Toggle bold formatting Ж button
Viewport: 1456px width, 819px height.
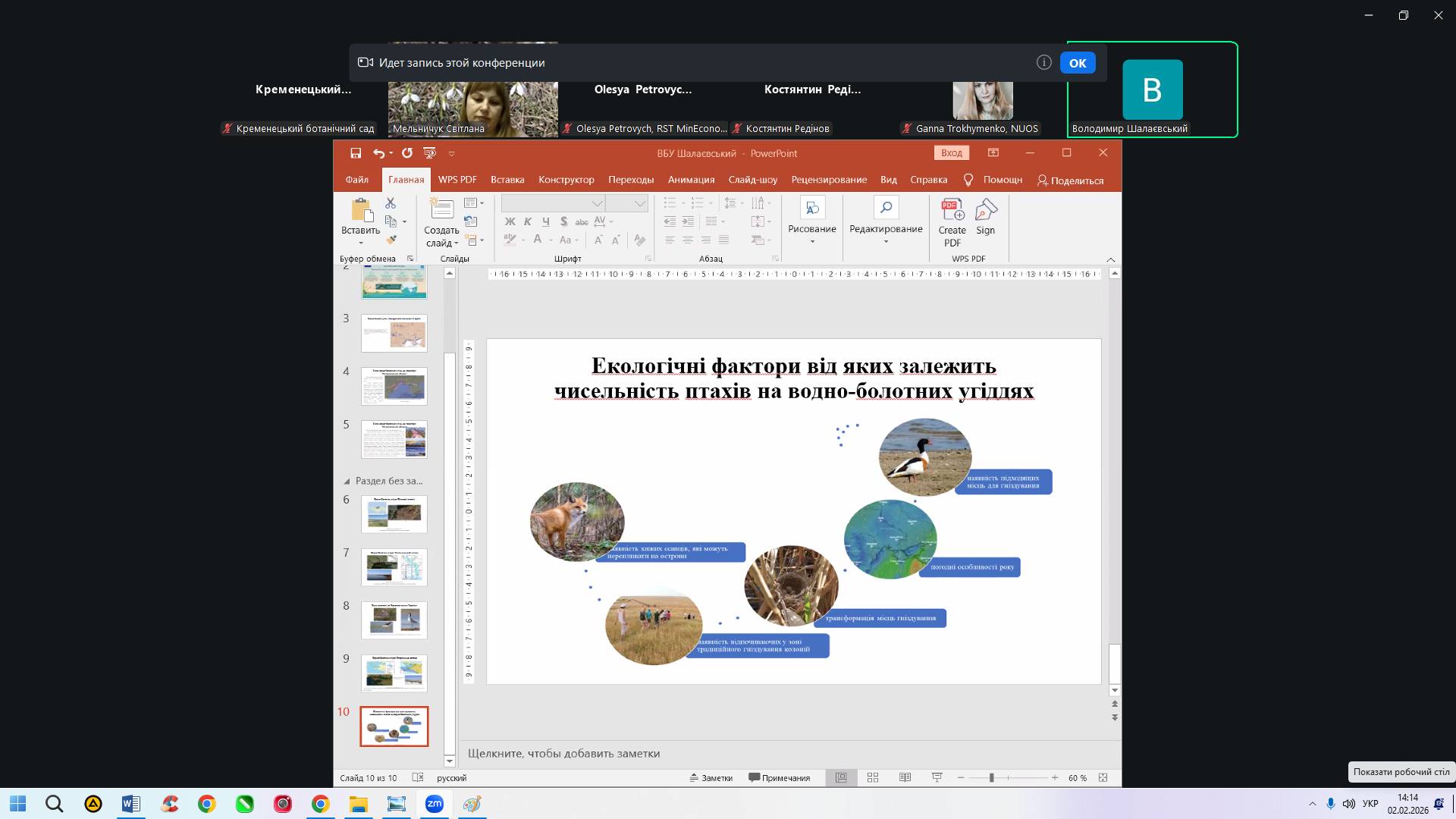[x=510, y=221]
